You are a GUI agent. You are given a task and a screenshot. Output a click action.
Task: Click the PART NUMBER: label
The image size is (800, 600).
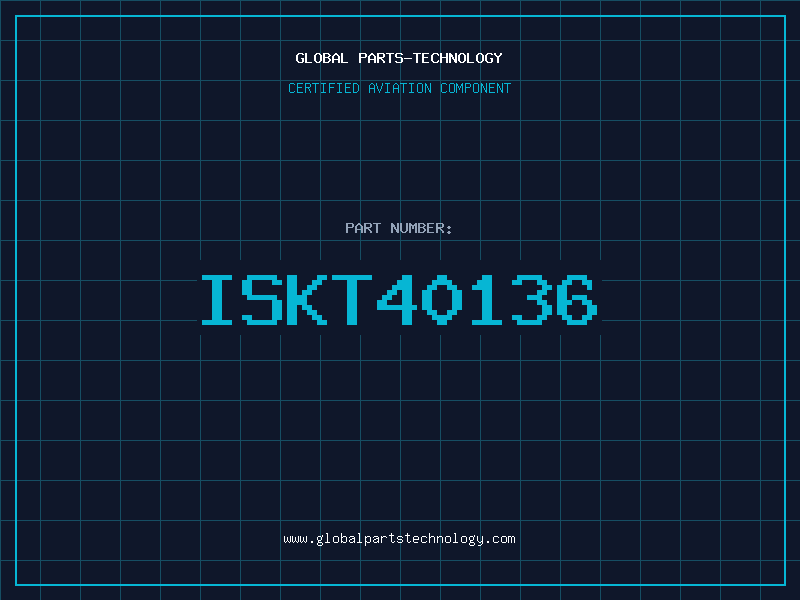[399, 228]
